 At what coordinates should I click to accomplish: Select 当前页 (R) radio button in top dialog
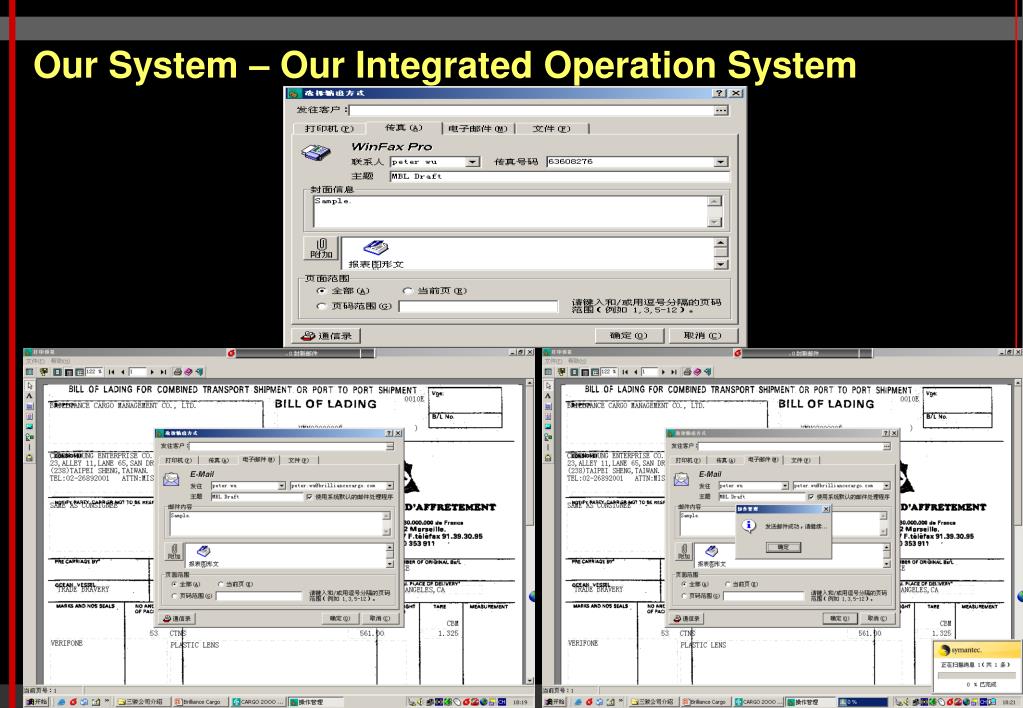point(407,291)
